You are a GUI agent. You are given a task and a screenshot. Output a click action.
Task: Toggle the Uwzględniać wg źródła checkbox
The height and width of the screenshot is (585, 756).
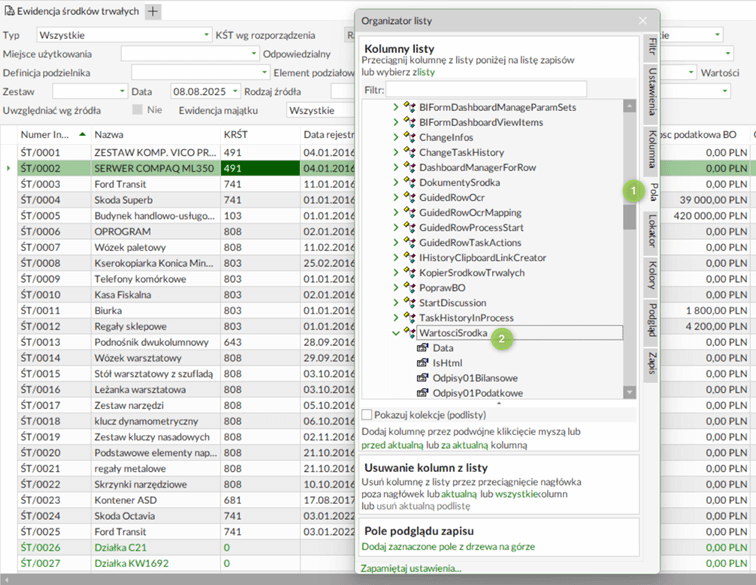(138, 110)
